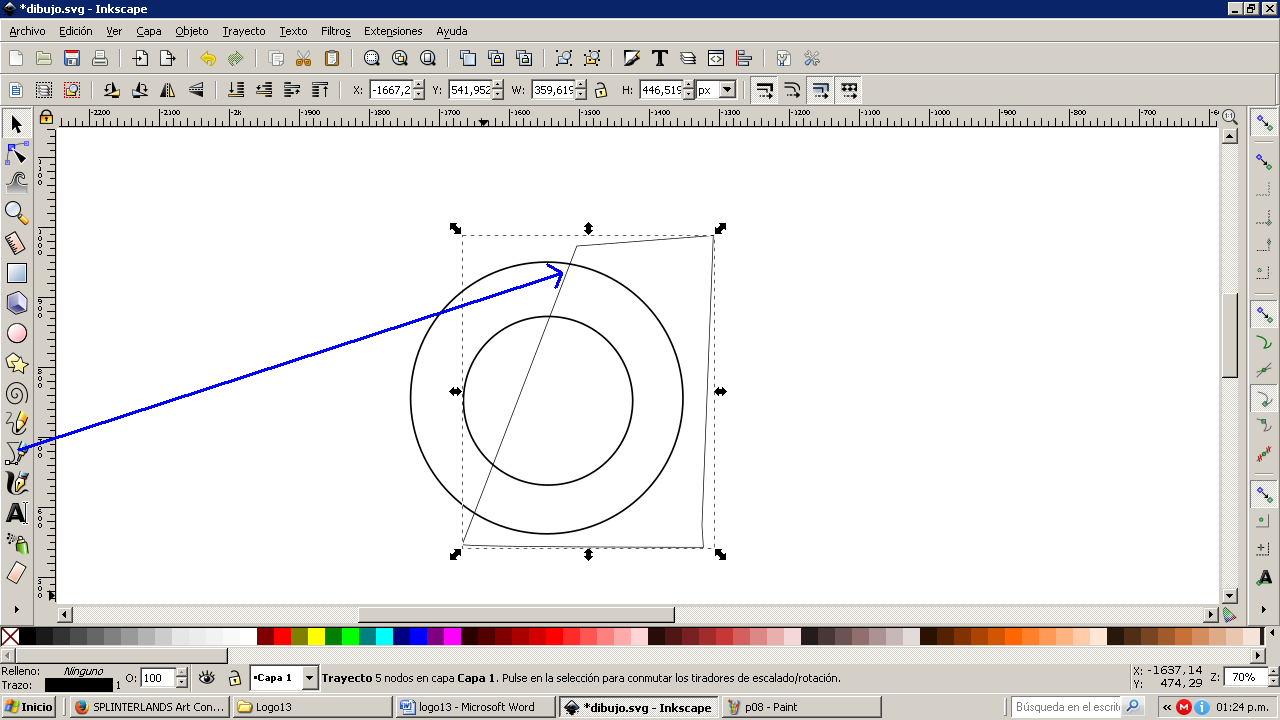Choose the Spiral drawing tool

(17, 393)
